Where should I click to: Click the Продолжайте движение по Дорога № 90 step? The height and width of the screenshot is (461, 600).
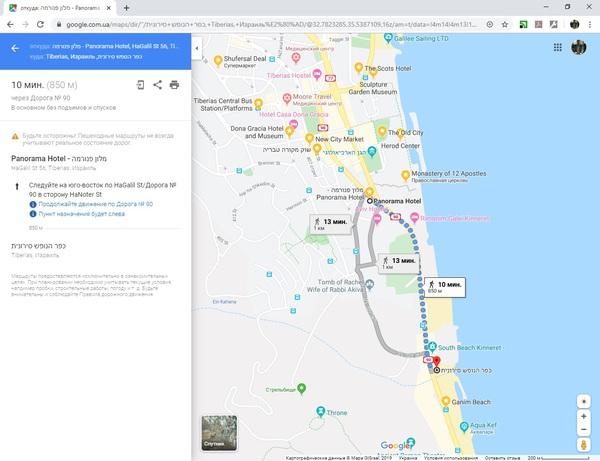[96, 204]
